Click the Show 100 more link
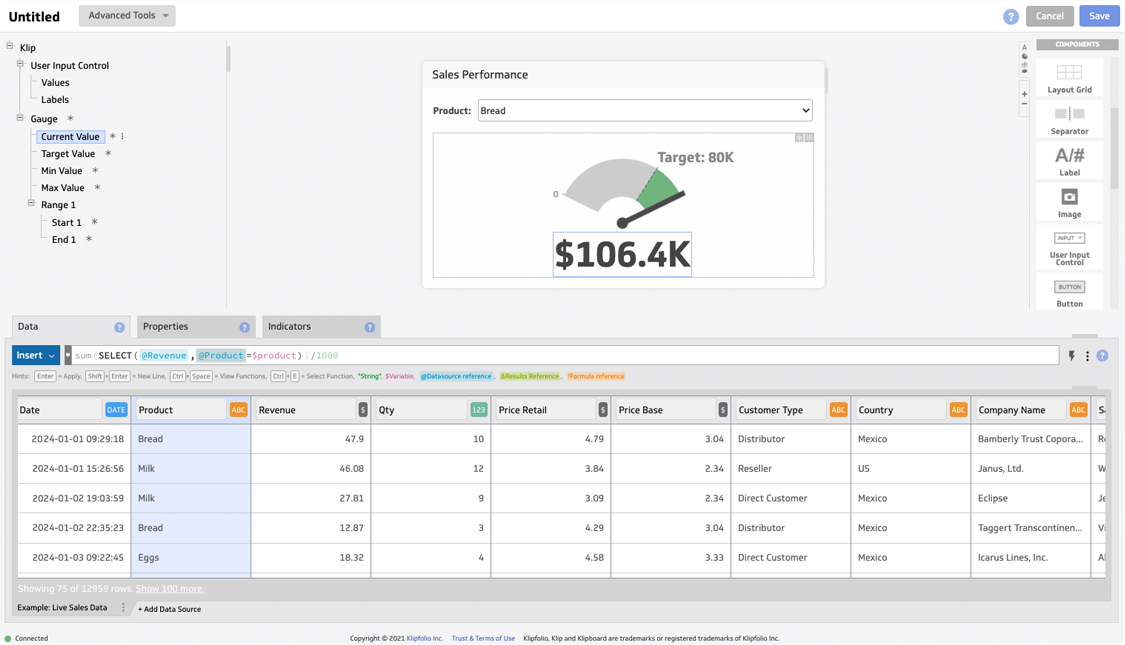The width and height of the screenshot is (1125, 645). (x=170, y=589)
